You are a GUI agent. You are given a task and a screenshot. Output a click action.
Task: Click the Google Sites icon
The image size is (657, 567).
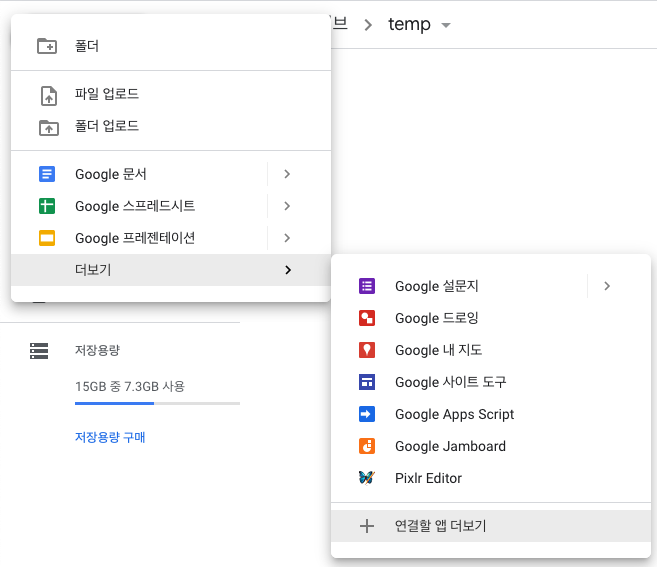367,382
